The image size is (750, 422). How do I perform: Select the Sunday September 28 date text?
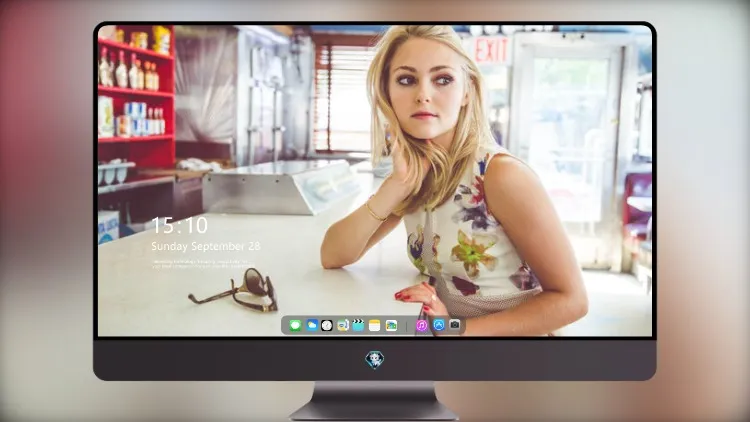tap(206, 246)
